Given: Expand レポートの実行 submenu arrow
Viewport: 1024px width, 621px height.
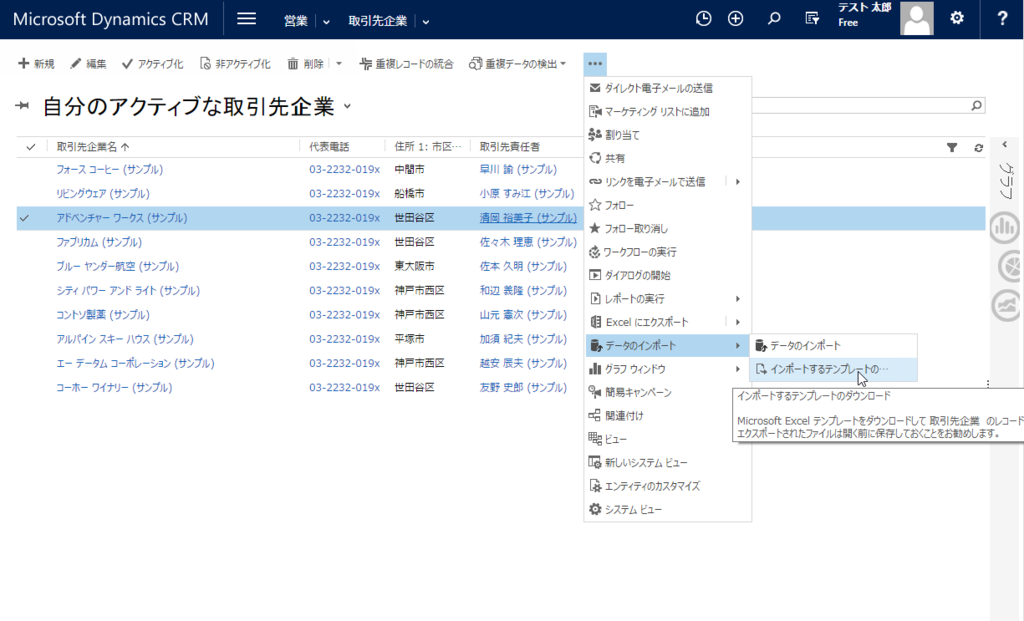Looking at the screenshot, I should (738, 298).
